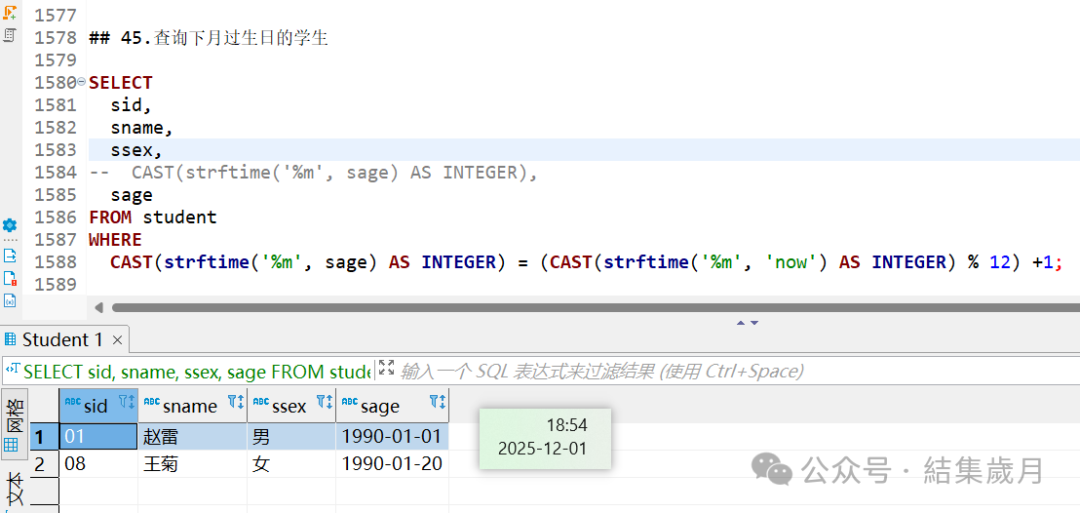Click the date cell 1990-01-01
The width and height of the screenshot is (1080, 513).
392,437
